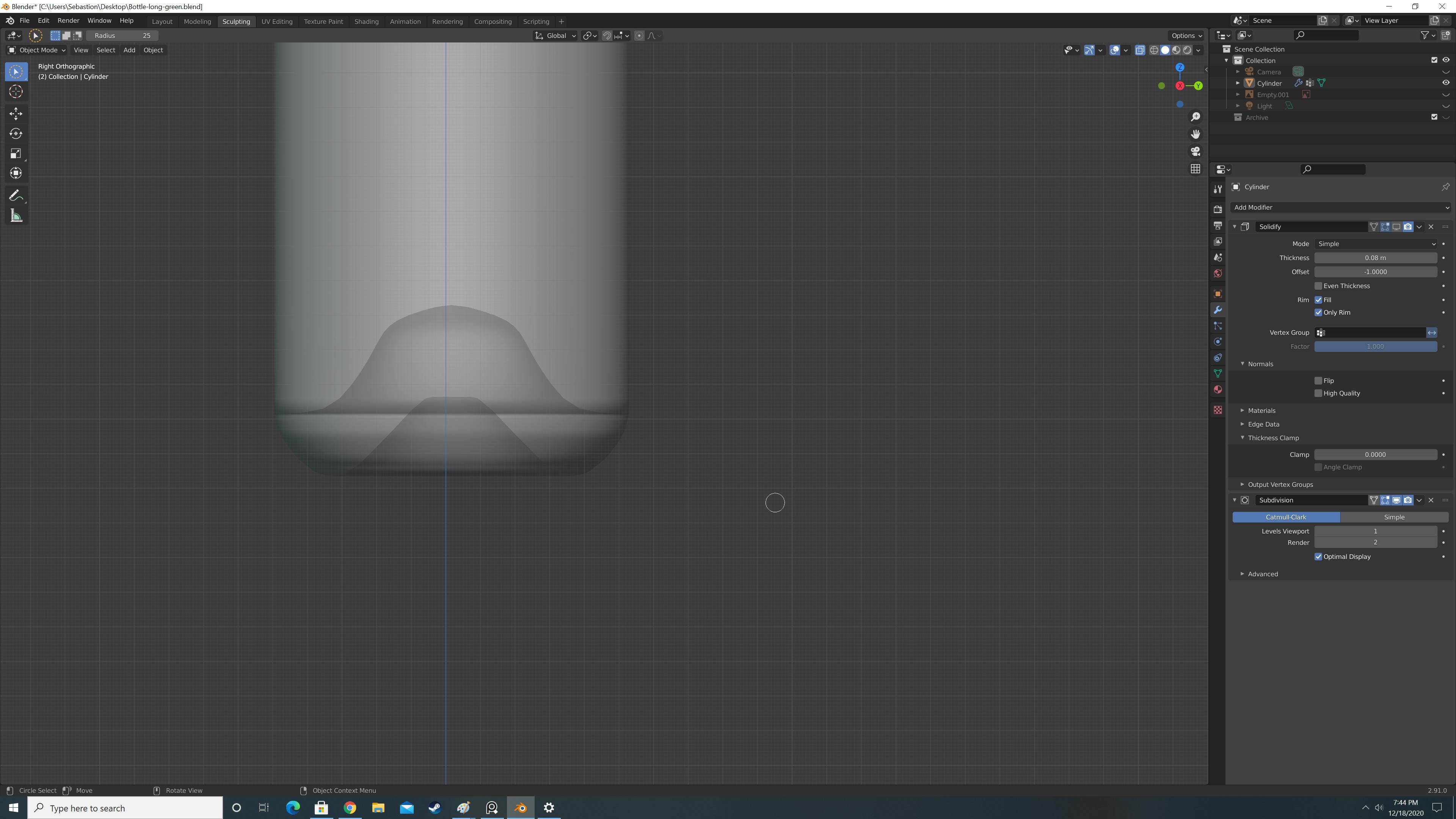Click the Windows taskbar search box
This screenshot has width=1456, height=819.
click(126, 808)
